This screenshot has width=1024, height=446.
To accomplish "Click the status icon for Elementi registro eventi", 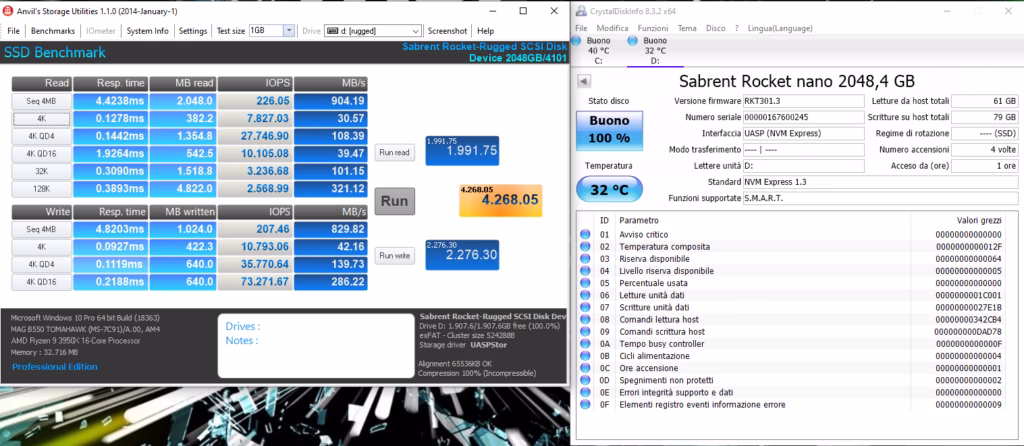I will [x=585, y=405].
